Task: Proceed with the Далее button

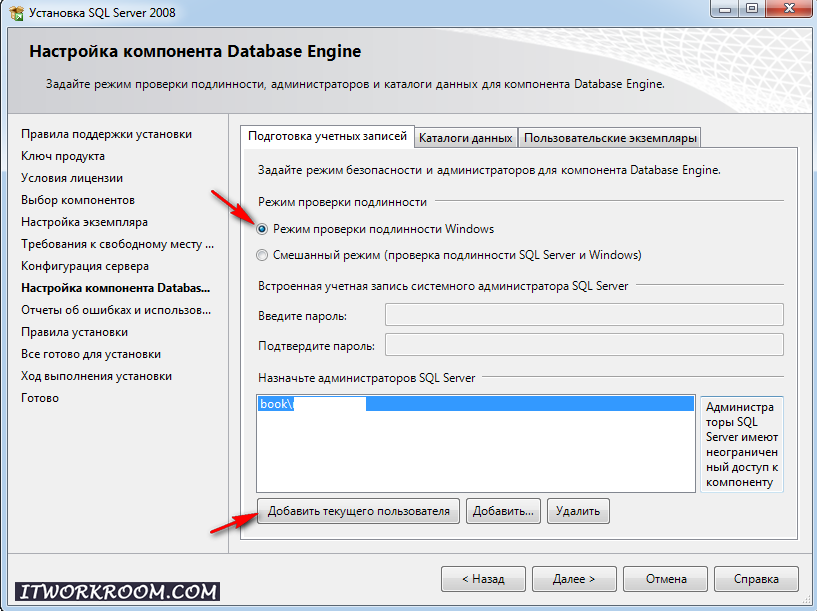Action: click(x=574, y=579)
